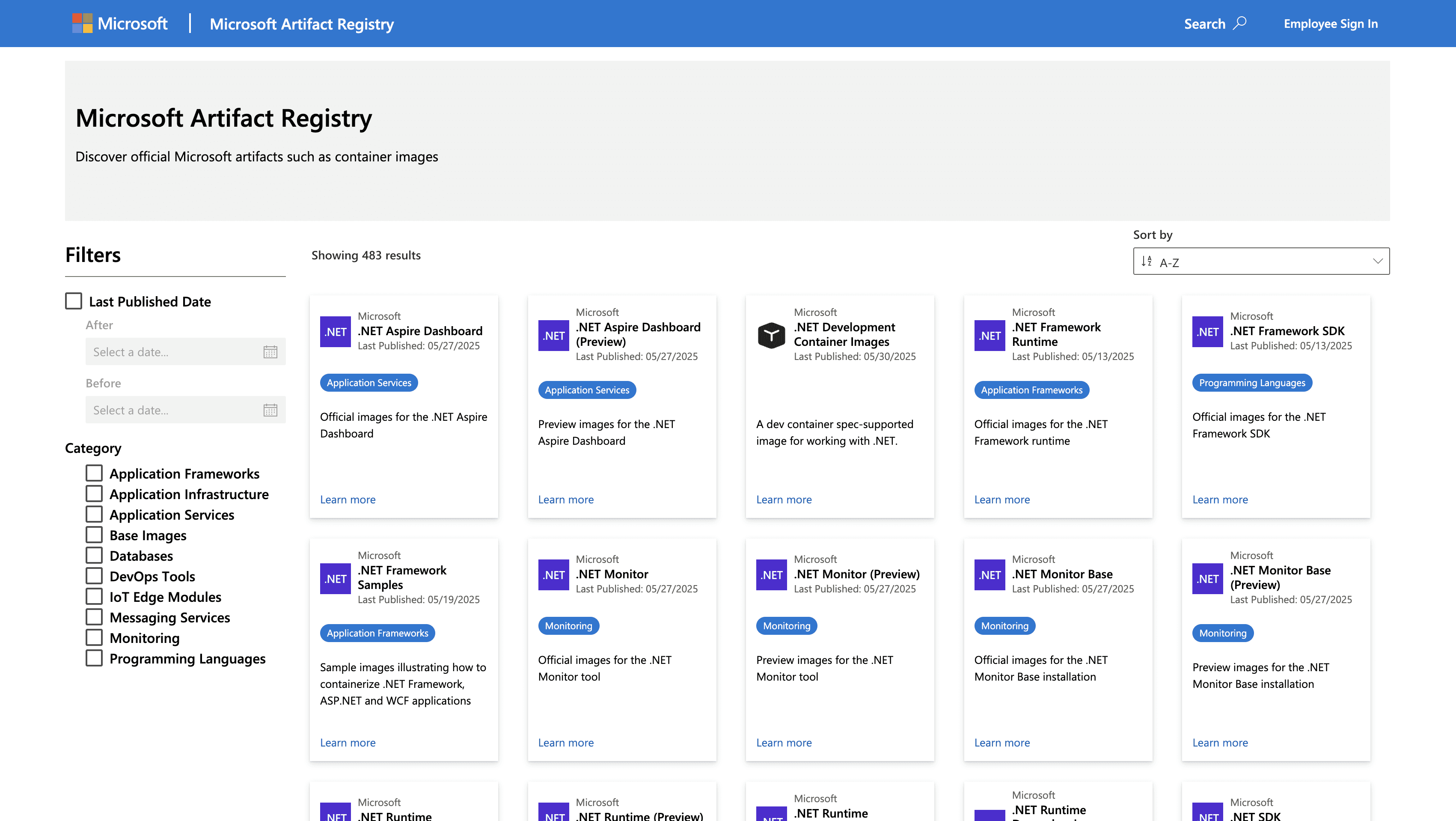
Task: Click Monitoring tag on .NET Monitor (Preview) card
Action: click(787, 626)
